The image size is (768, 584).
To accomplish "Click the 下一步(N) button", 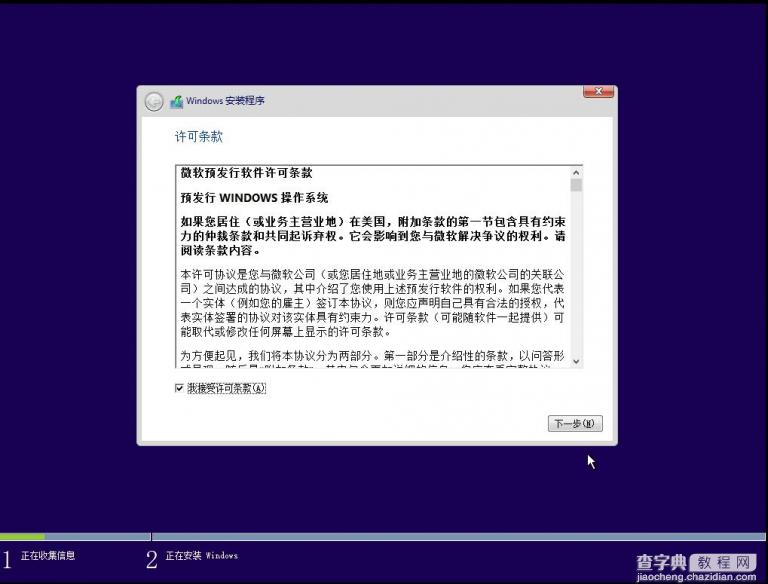I will [575, 423].
